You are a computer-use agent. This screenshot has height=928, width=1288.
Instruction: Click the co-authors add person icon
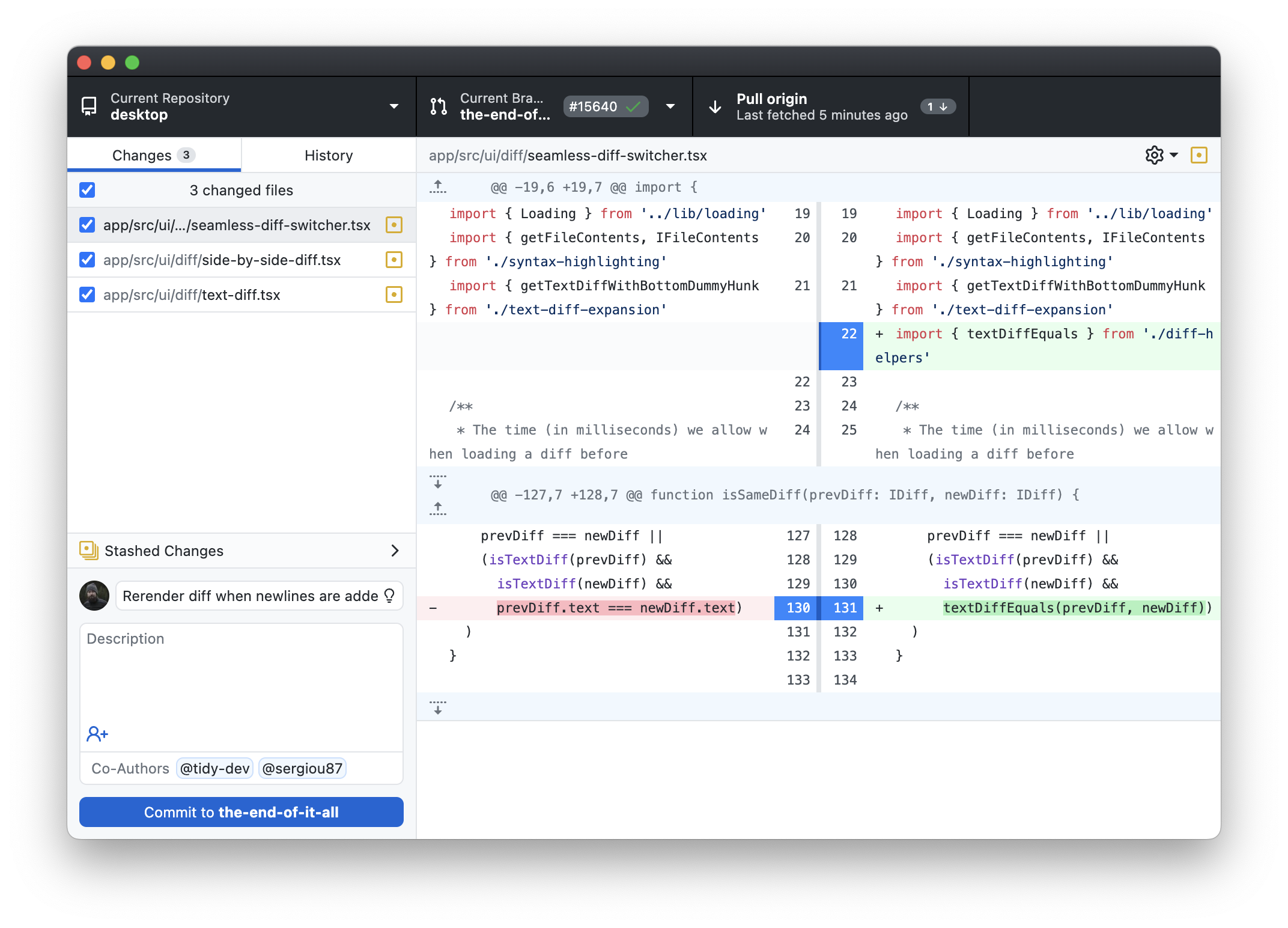tap(97, 732)
